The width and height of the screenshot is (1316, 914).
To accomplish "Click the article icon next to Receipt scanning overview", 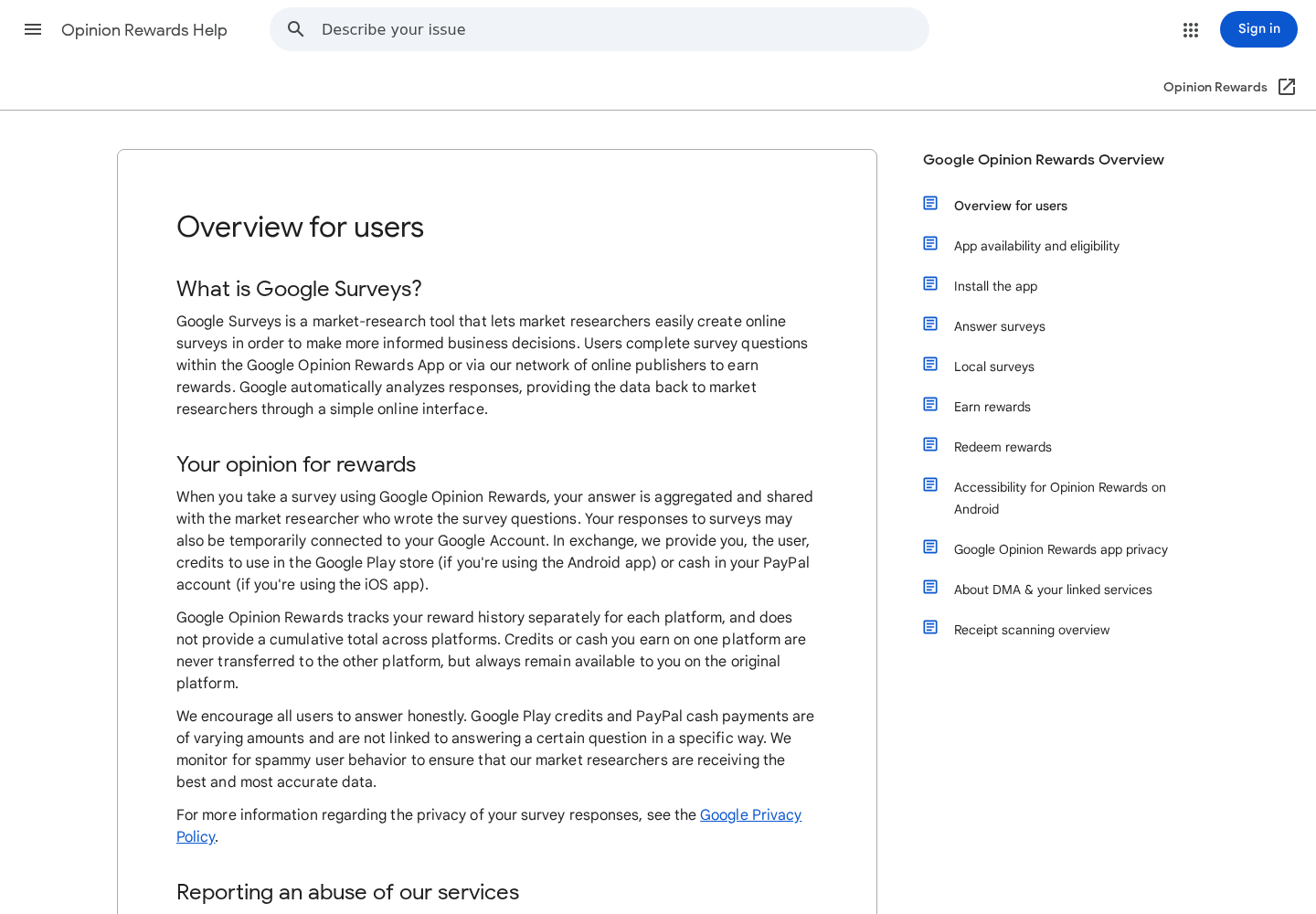I will (x=930, y=627).
